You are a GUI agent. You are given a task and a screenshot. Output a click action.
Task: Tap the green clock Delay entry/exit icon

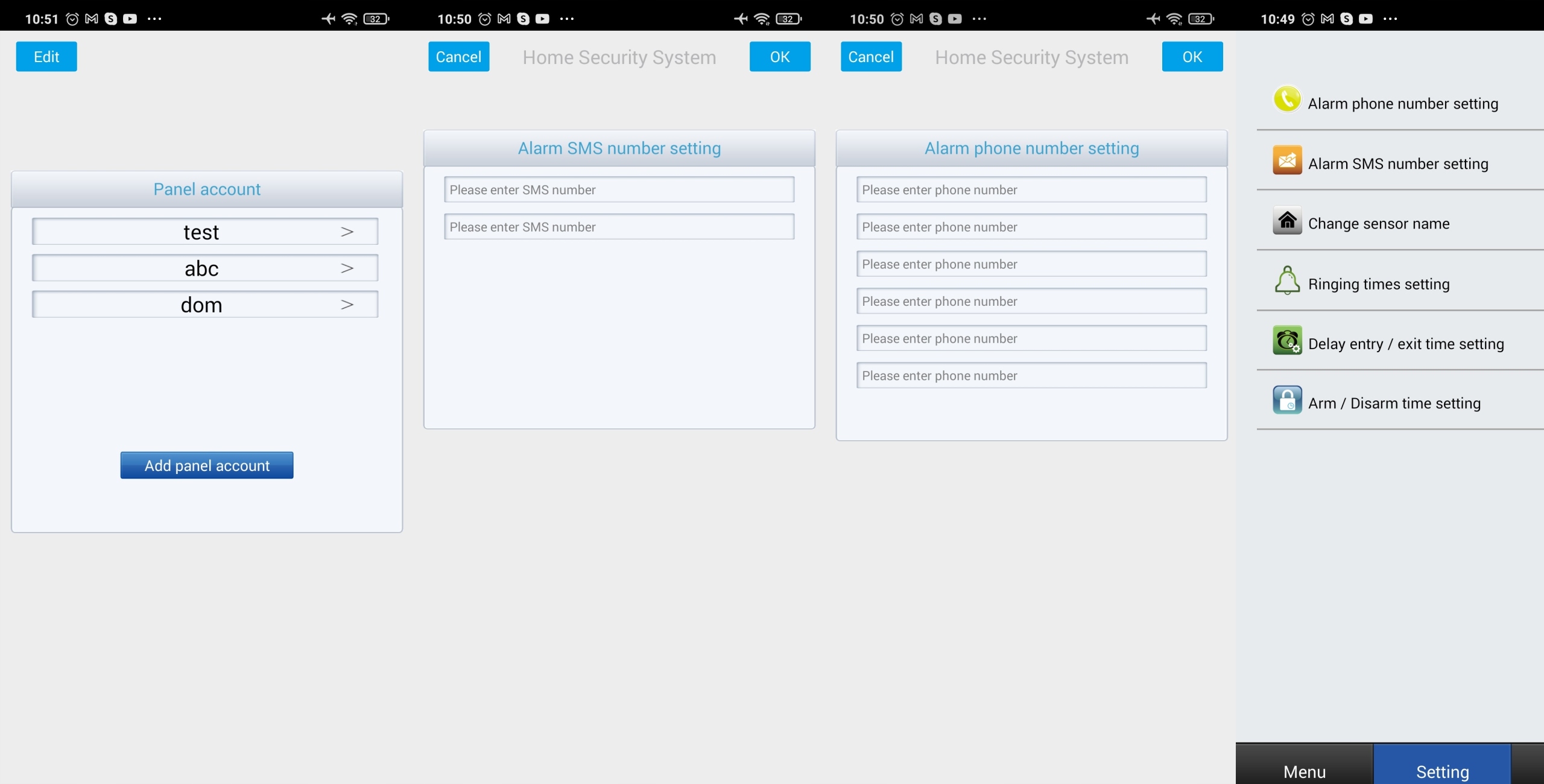coord(1286,341)
